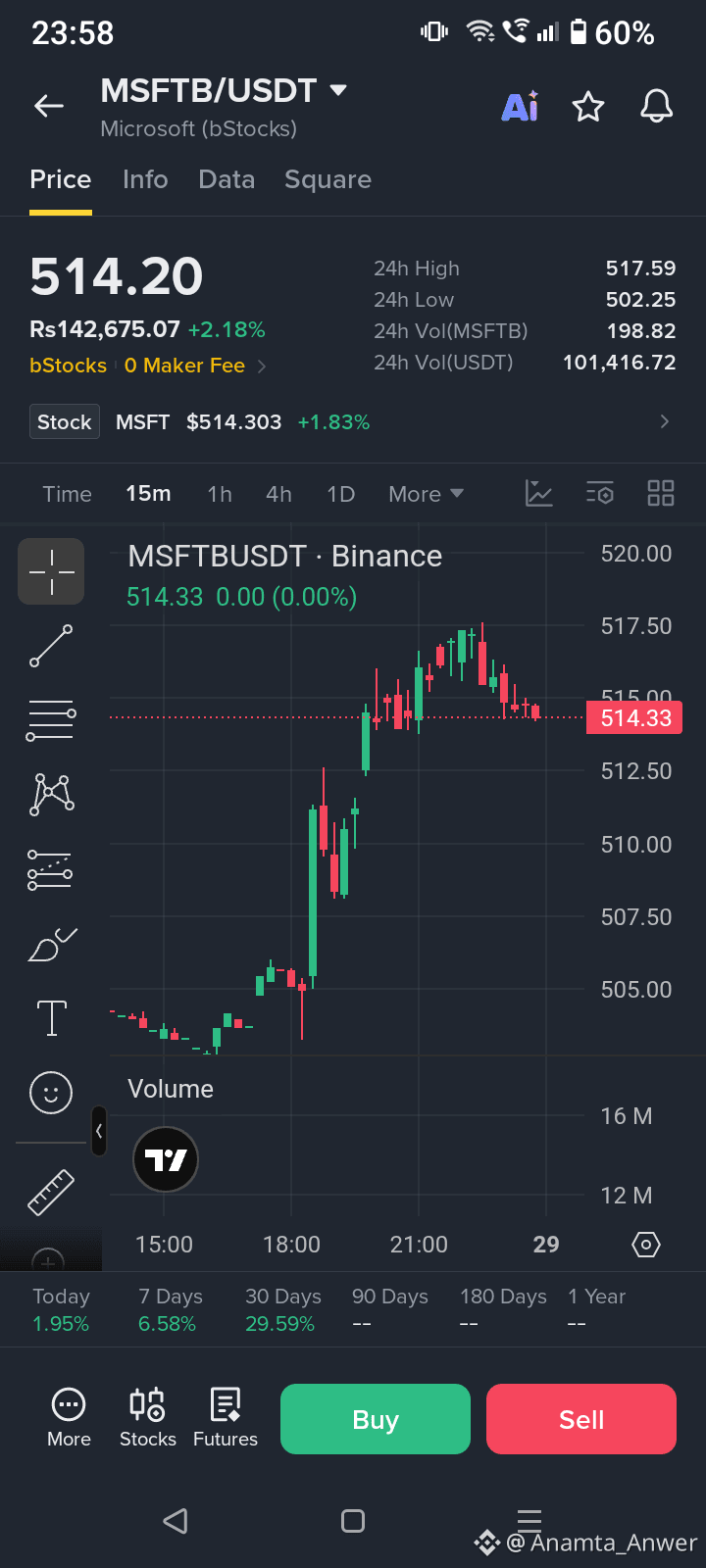Collapse the drawing toolbar handle
The image size is (706, 1568).
point(98,1131)
